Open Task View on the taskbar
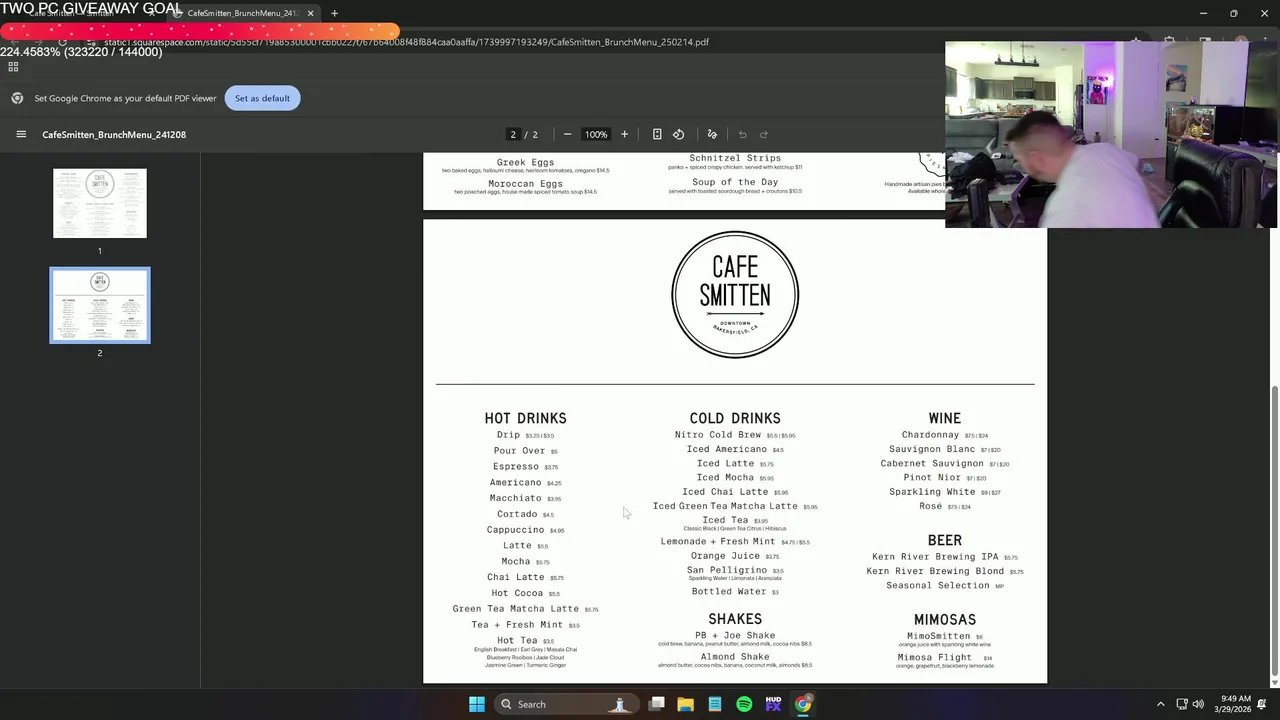 [656, 704]
